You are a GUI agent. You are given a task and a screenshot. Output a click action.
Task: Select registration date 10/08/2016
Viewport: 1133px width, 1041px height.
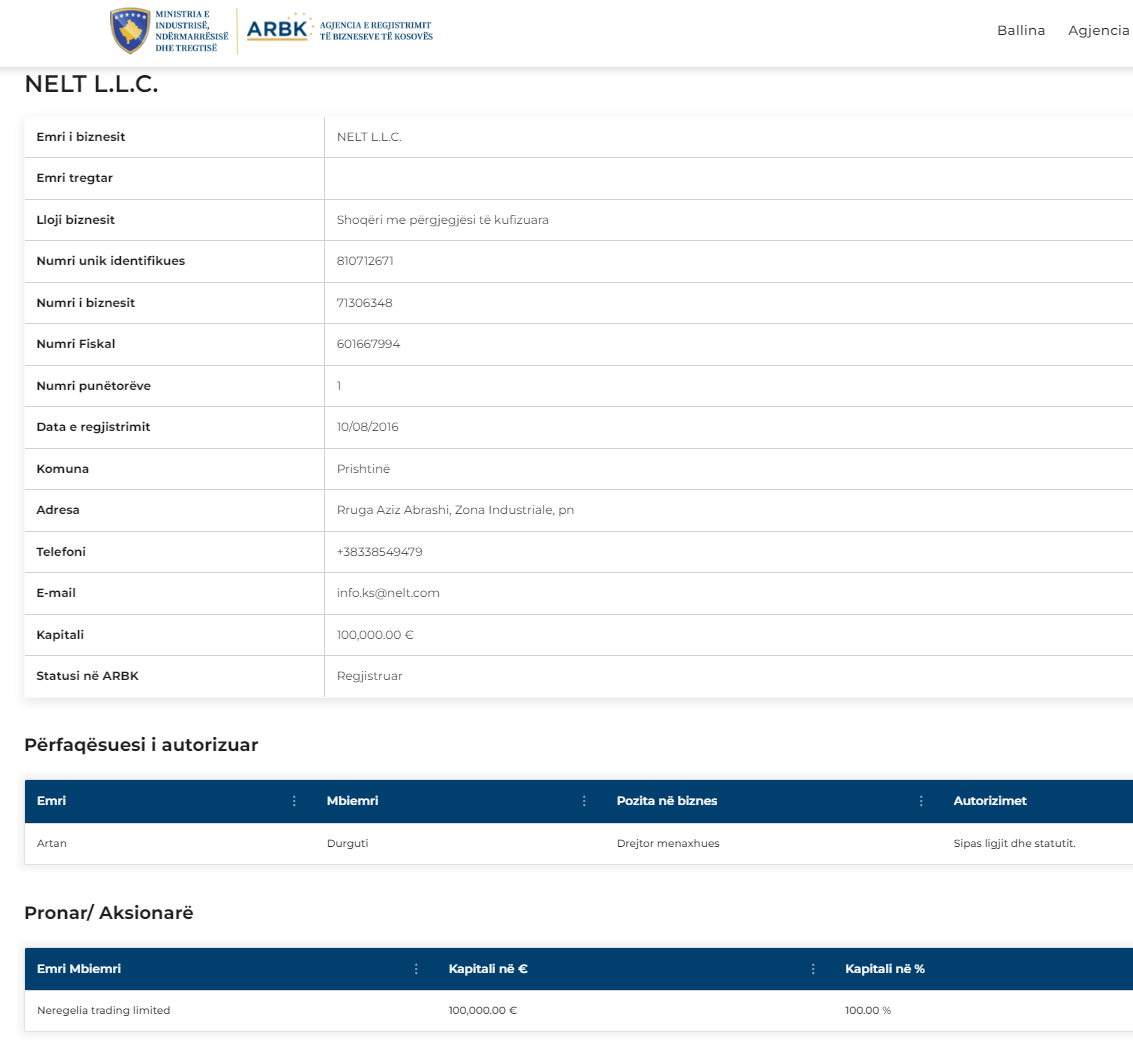click(367, 428)
